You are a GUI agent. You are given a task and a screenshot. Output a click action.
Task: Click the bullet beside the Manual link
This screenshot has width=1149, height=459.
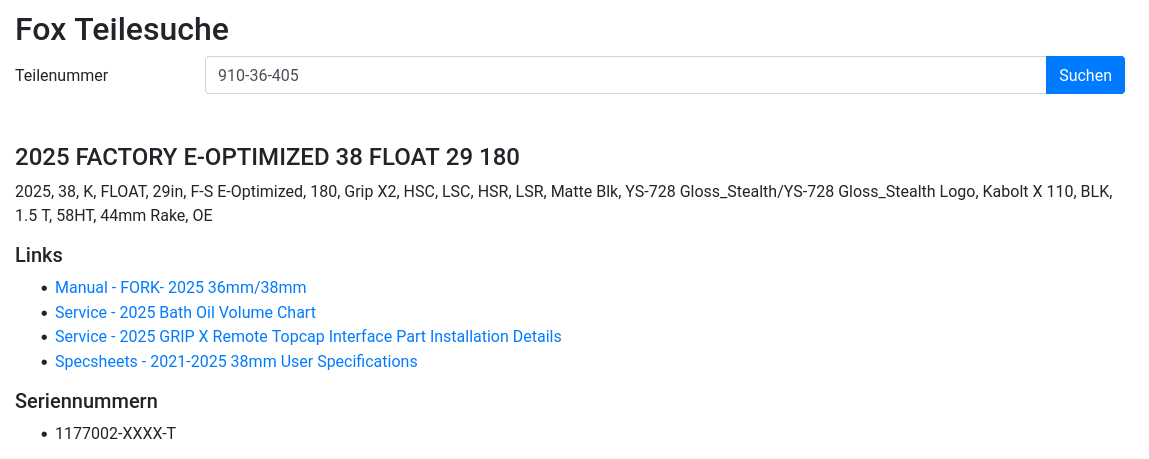point(44,288)
